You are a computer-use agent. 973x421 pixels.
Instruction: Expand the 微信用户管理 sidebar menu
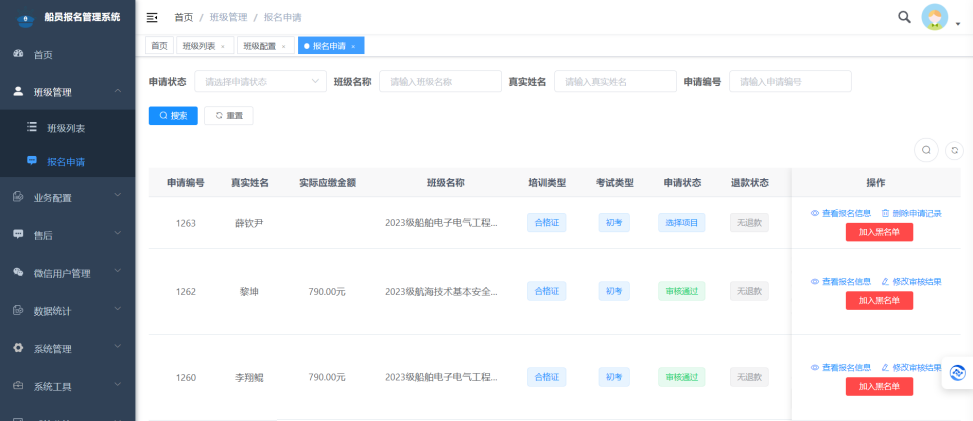pyautogui.click(x=67, y=273)
